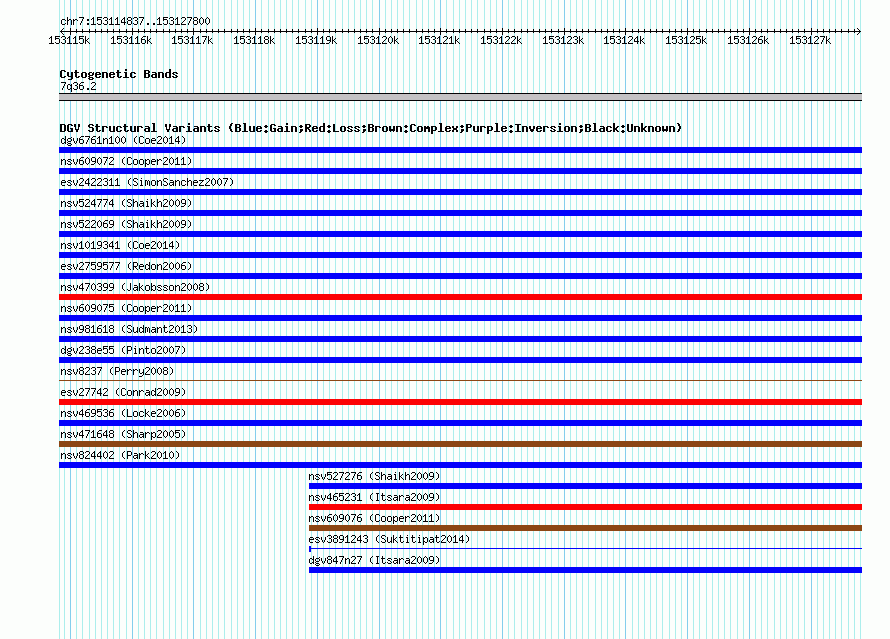Click chr7:153114837..153127800 coordinates text

pyautogui.click(x=135, y=21)
